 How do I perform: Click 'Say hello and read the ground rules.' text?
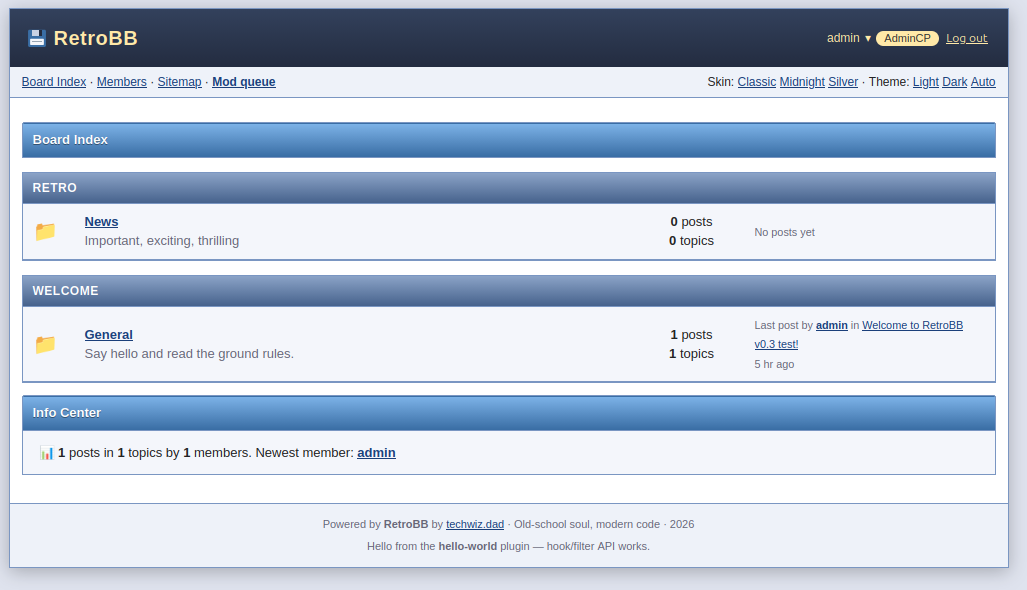[189, 354]
